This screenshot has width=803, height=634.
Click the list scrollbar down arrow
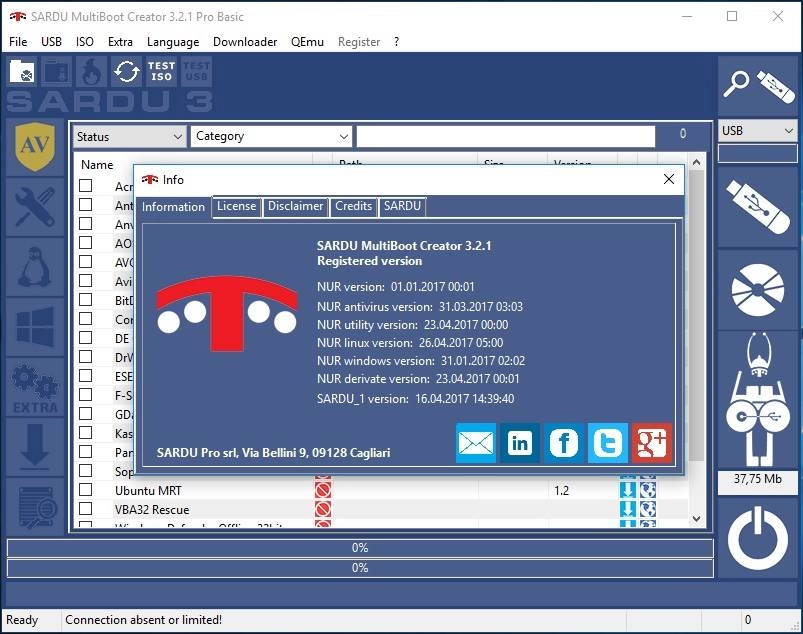point(696,519)
